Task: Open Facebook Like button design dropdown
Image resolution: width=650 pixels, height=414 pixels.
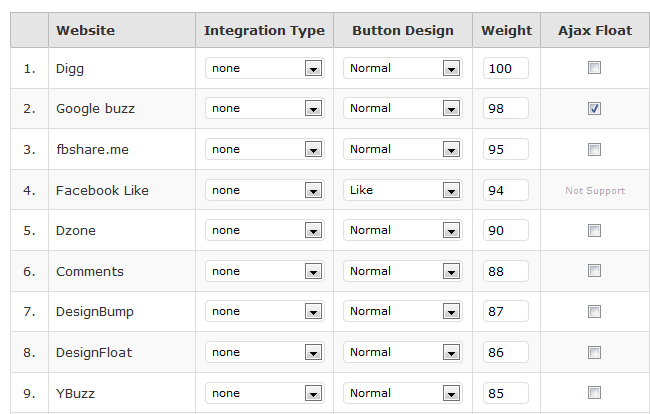Action: point(403,190)
